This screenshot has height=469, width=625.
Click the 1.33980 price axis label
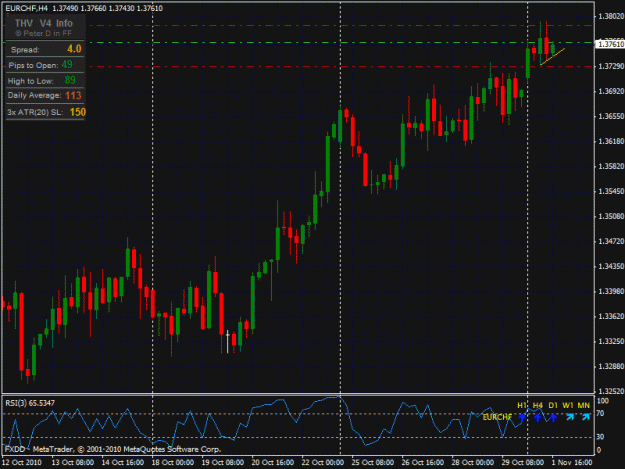611,291
